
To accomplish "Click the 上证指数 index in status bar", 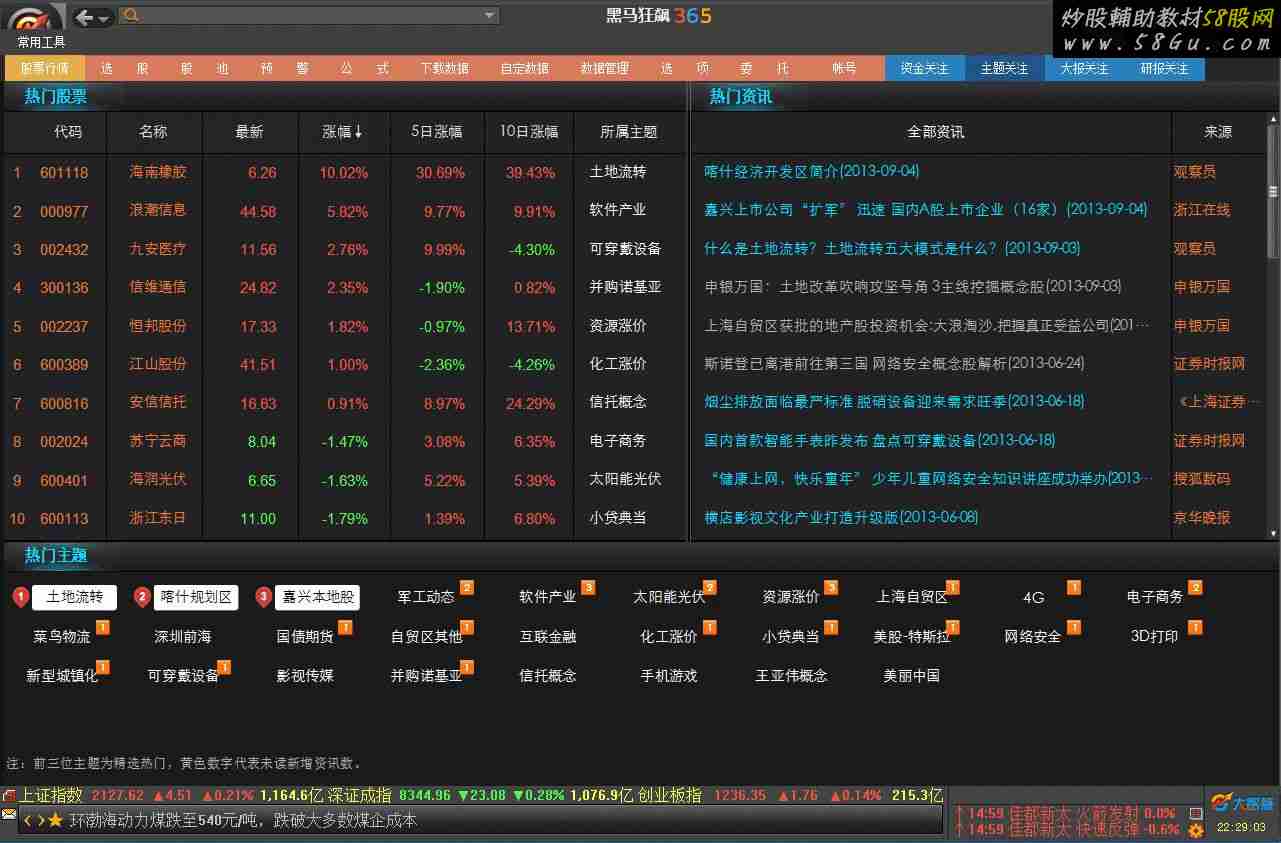I will point(51,796).
